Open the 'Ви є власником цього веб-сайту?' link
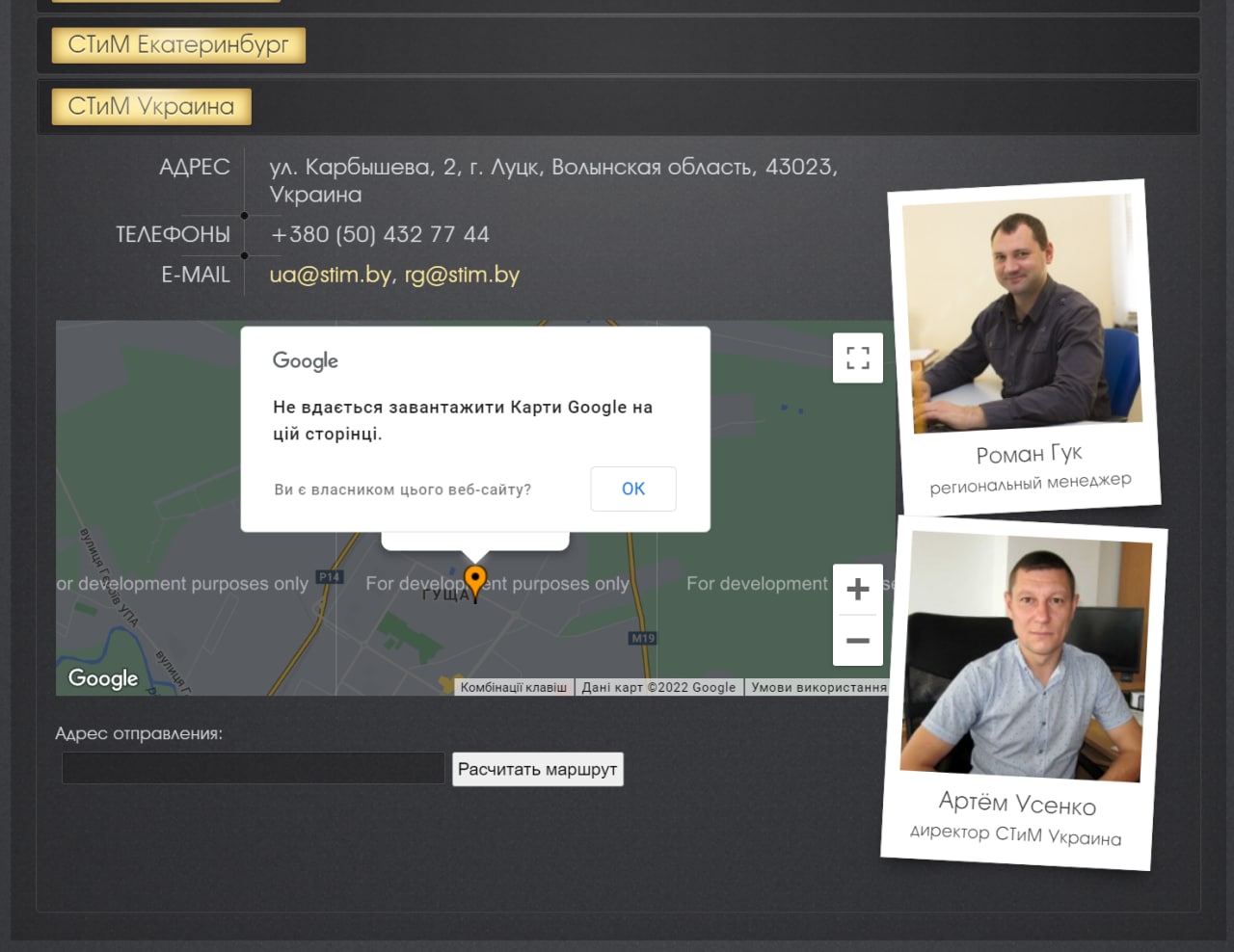 (402, 489)
